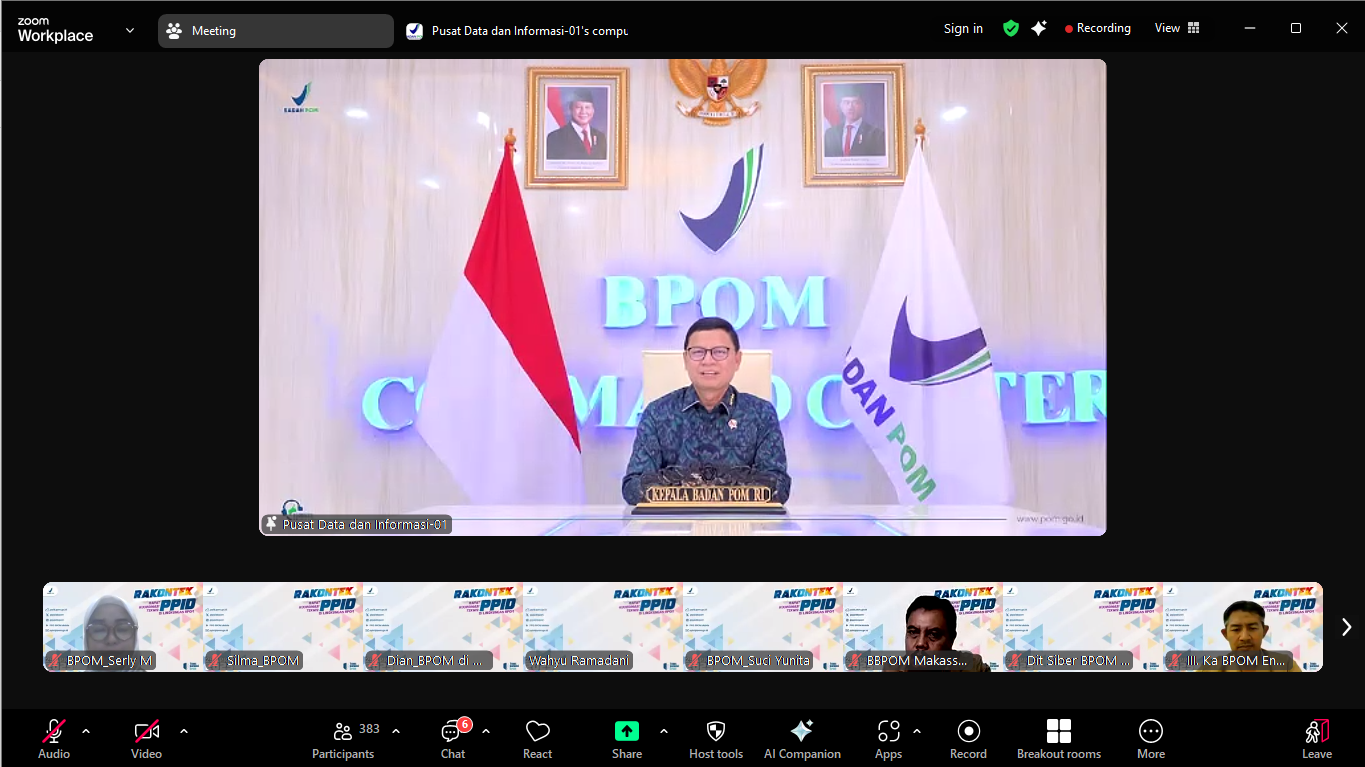Select Wahyu Ramadani participant thumbnail
This screenshot has width=1365, height=767.
(x=603, y=627)
